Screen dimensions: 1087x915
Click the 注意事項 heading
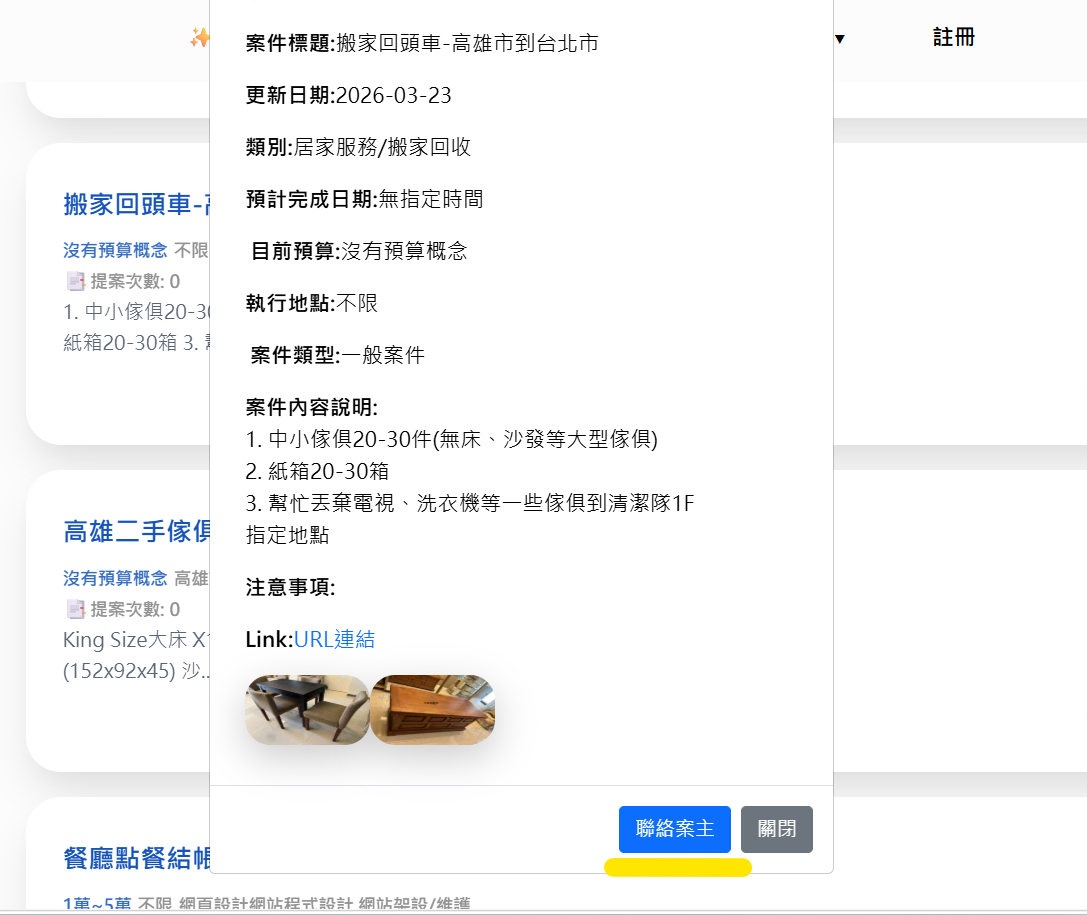coord(290,587)
